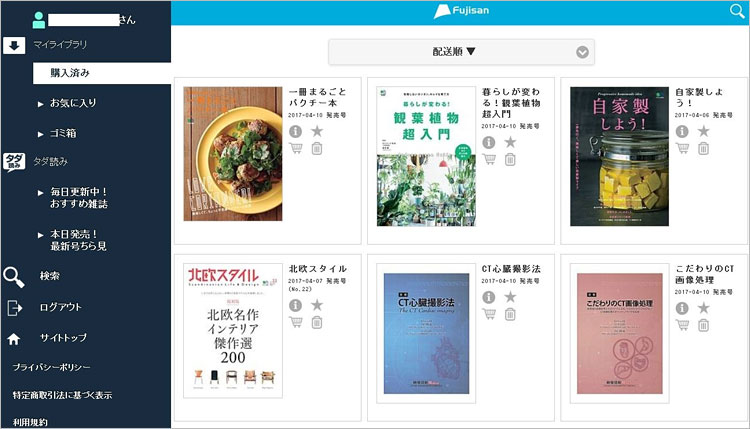Open 北欧スタイル cover thumbnail
Viewport: 750px width, 429px height.
[233, 330]
